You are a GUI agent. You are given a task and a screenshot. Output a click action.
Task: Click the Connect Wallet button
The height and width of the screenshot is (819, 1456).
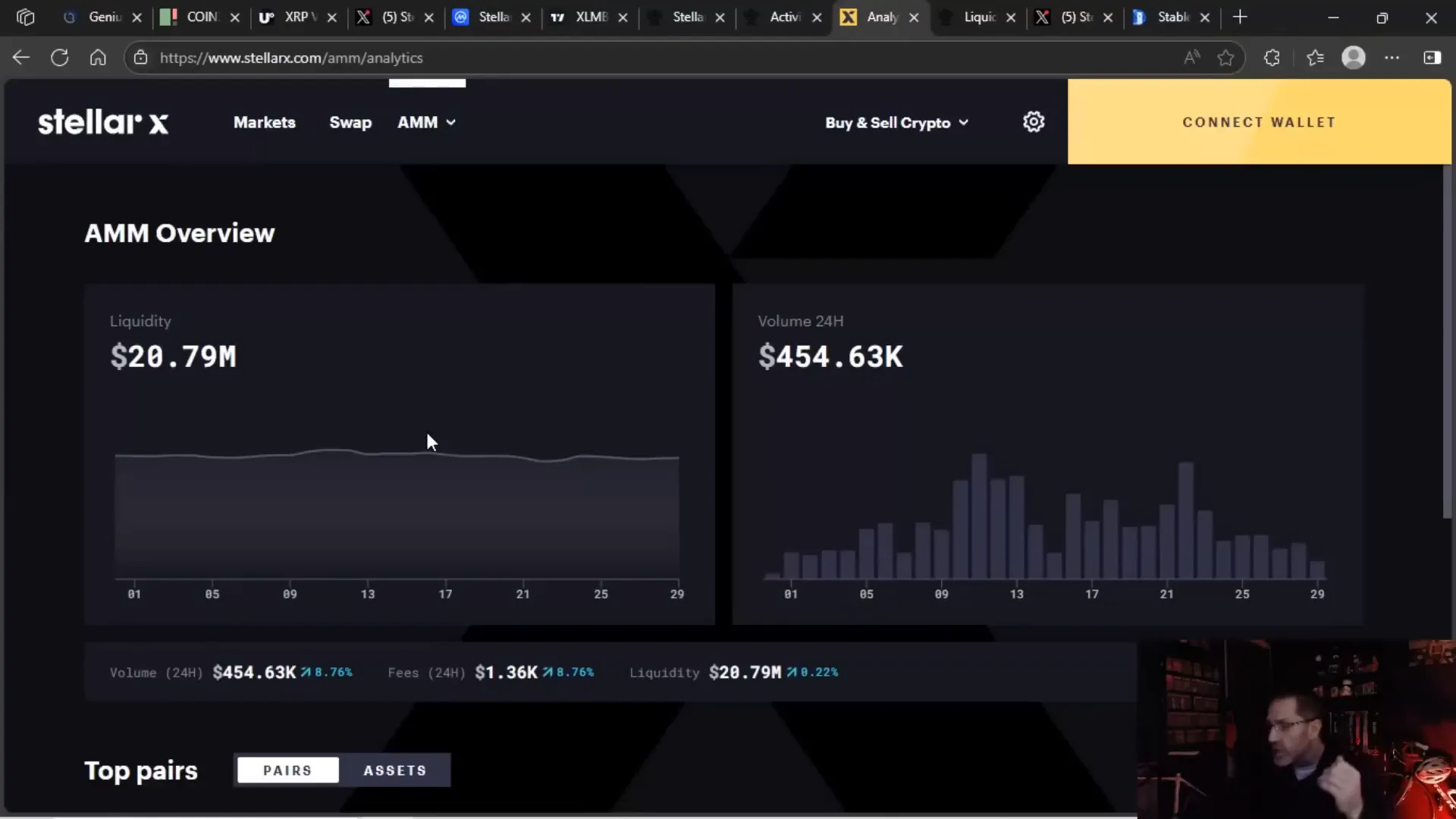pos(1259,122)
